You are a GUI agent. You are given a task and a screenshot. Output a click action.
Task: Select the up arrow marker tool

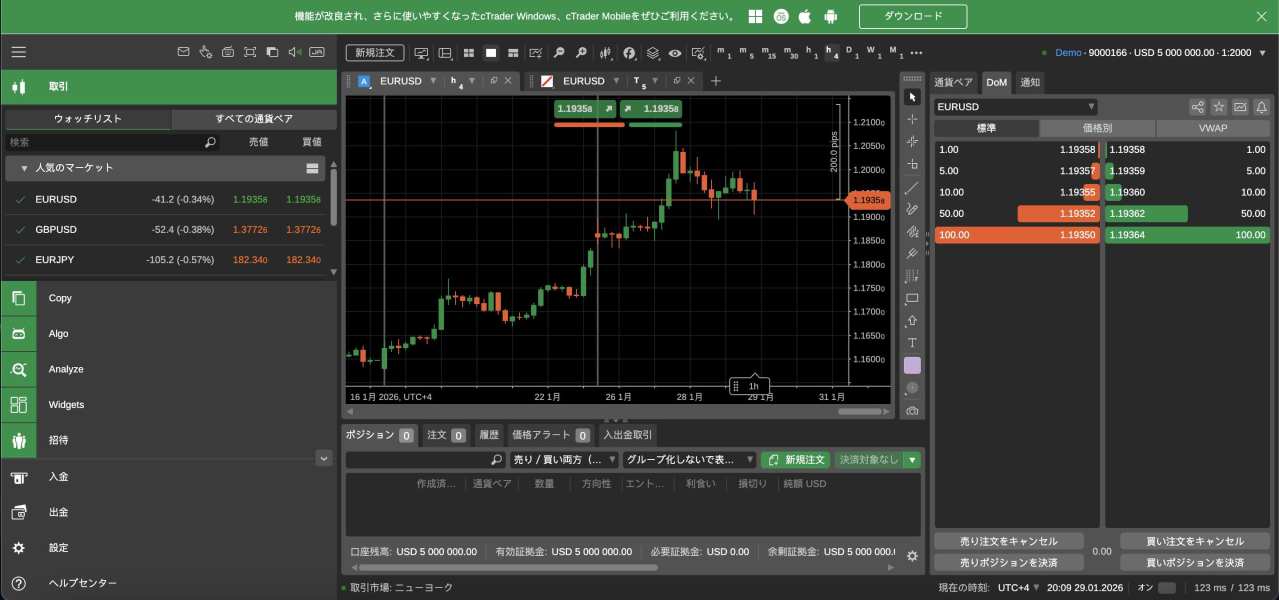[x=912, y=321]
